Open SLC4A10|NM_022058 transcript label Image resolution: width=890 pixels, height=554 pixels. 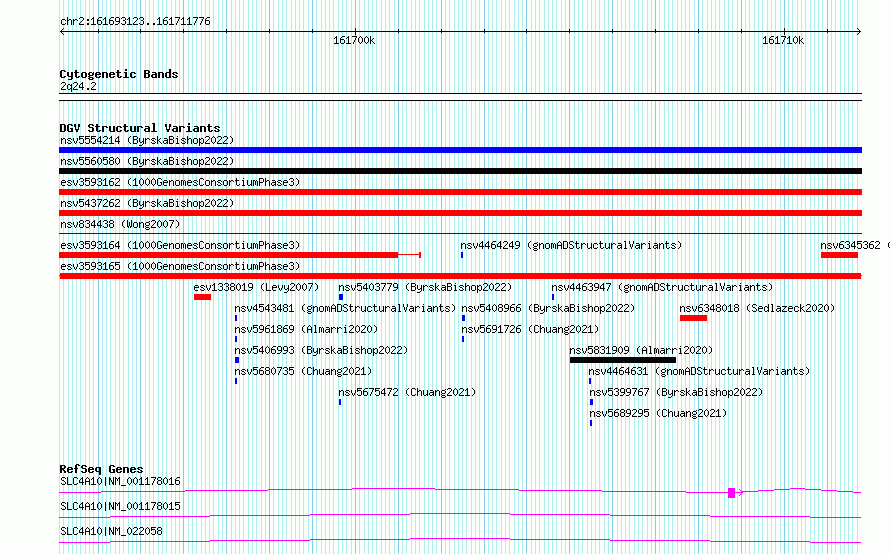point(111,531)
